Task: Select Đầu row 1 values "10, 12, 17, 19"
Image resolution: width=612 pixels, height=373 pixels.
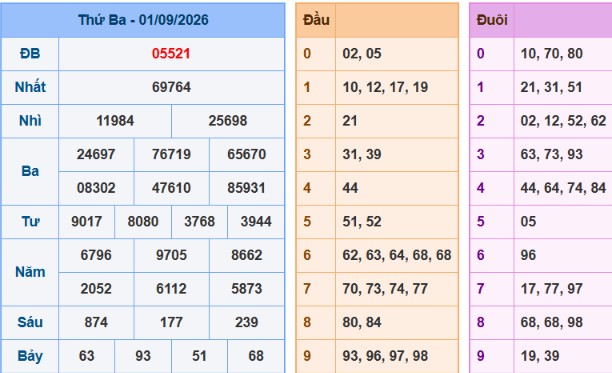Action: 385,87
